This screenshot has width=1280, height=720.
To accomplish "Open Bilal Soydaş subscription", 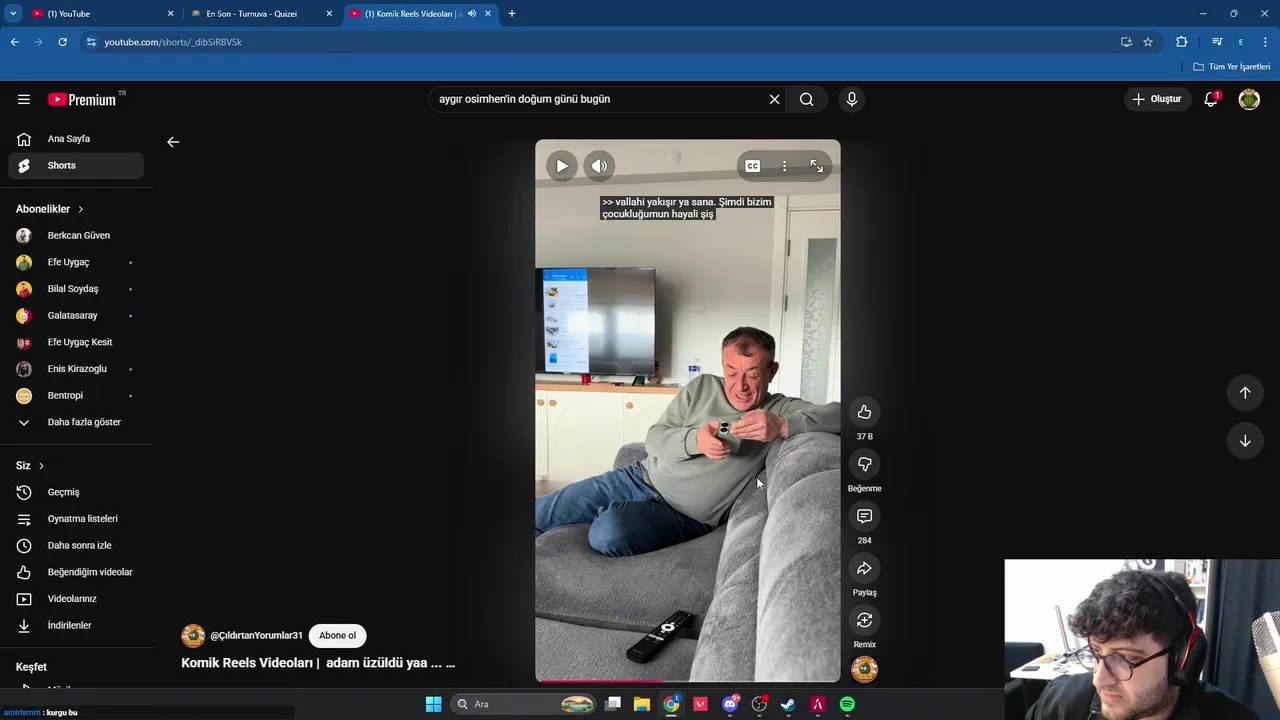I will (76, 289).
